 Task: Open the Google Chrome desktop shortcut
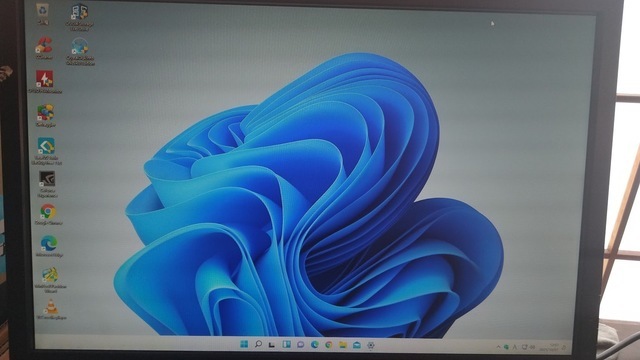click(48, 214)
